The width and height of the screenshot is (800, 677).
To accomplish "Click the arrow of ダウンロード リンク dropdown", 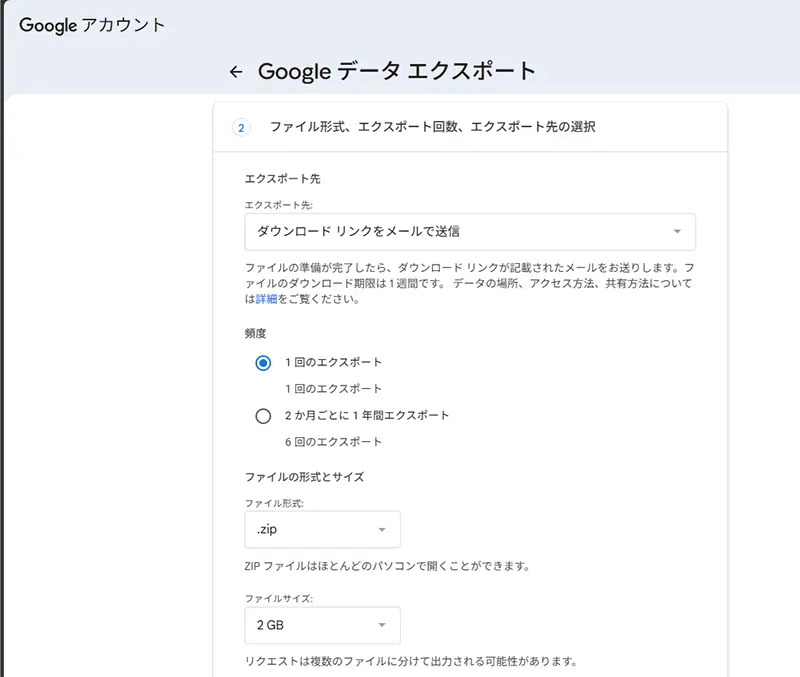I will pyautogui.click(x=677, y=232).
